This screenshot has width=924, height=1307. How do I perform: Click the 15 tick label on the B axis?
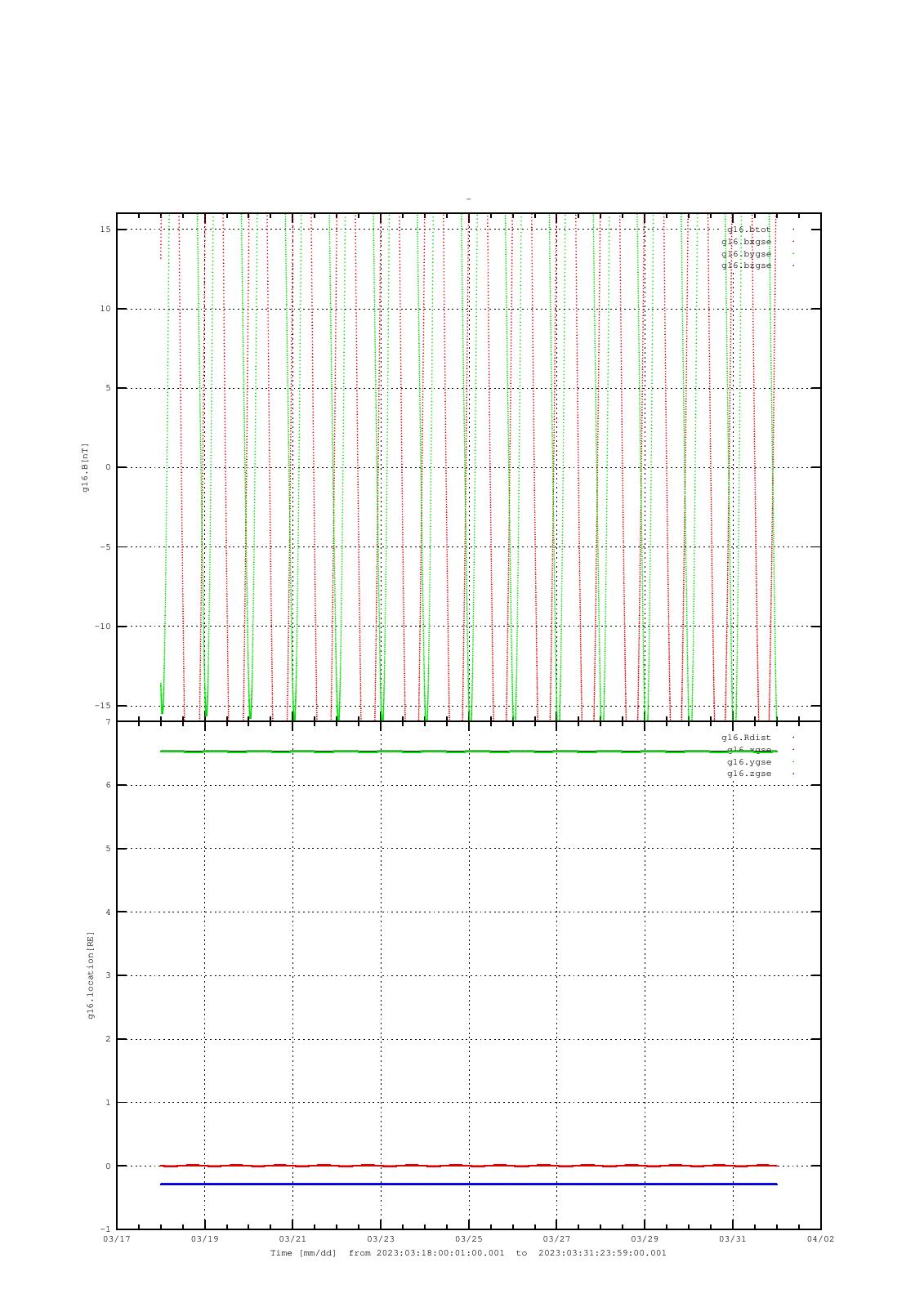click(x=105, y=230)
